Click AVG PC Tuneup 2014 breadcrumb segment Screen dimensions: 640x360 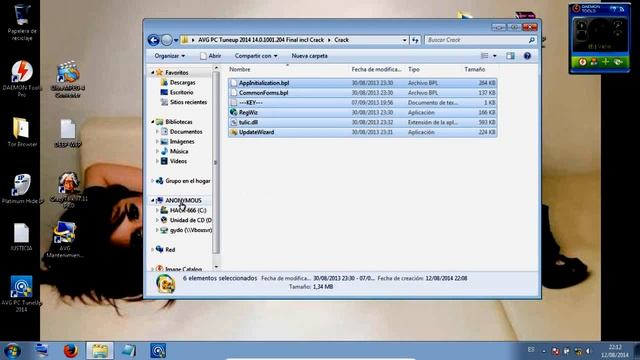pos(261,40)
